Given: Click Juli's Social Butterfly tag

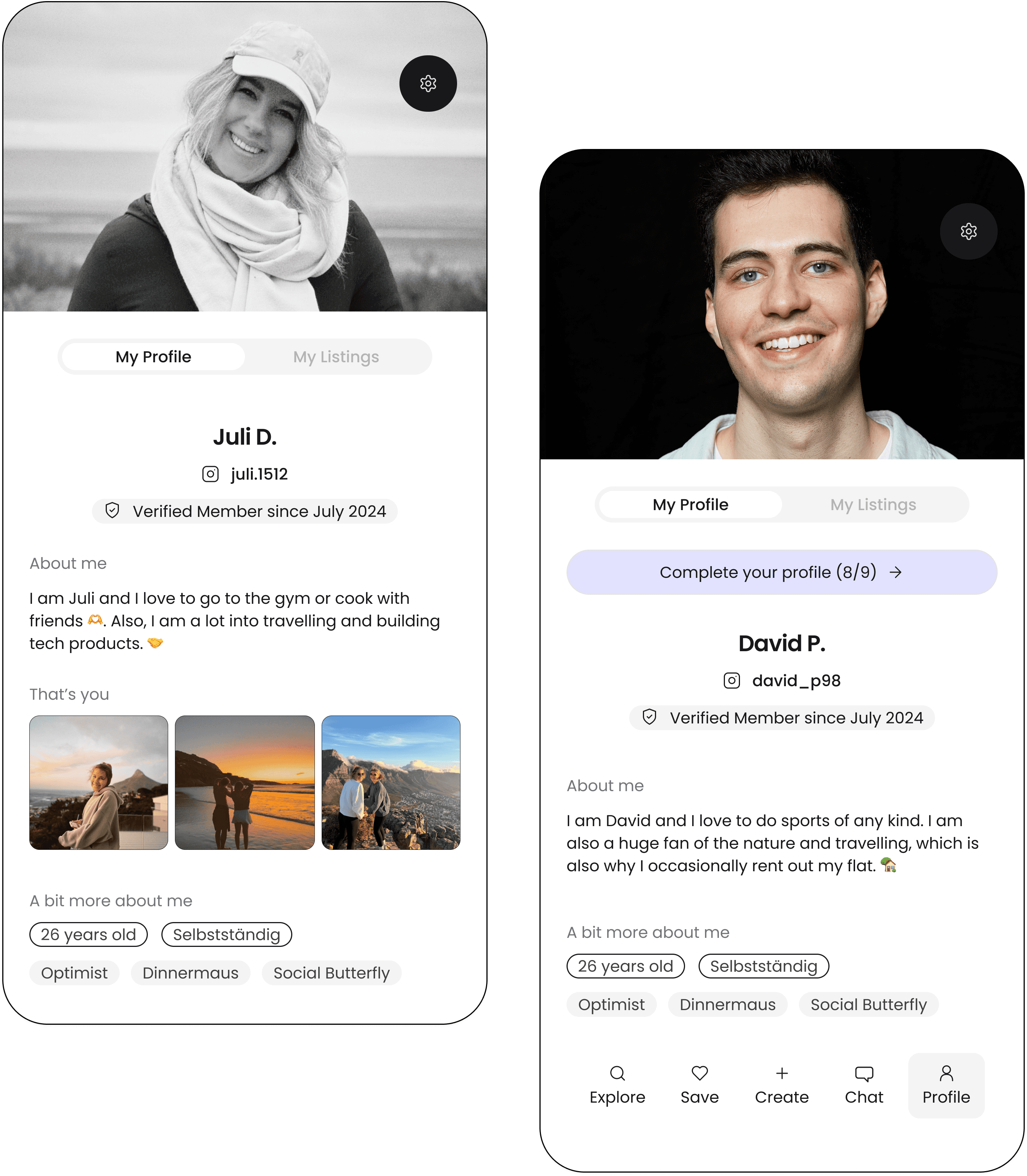Looking at the screenshot, I should pos(331,973).
